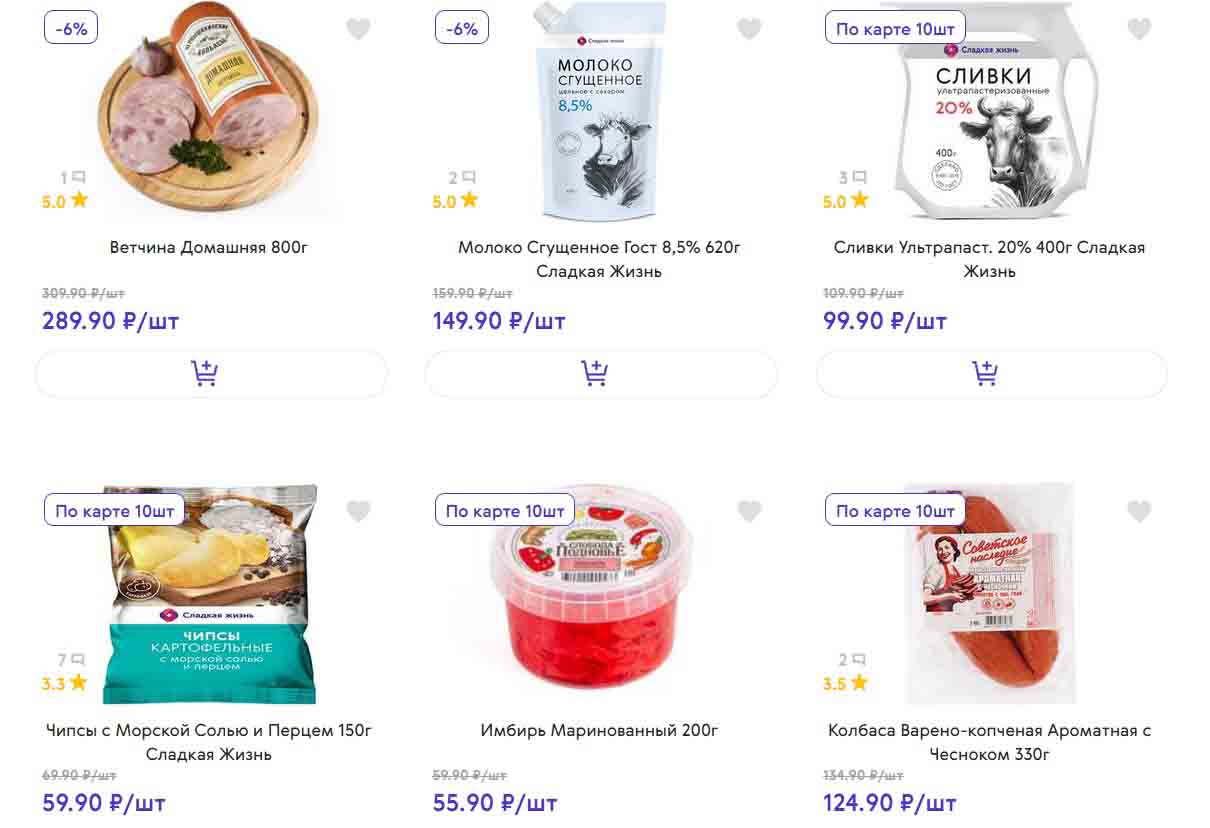Open Имбирь Маринованный 200г product title
1210x828 pixels.
click(599, 730)
